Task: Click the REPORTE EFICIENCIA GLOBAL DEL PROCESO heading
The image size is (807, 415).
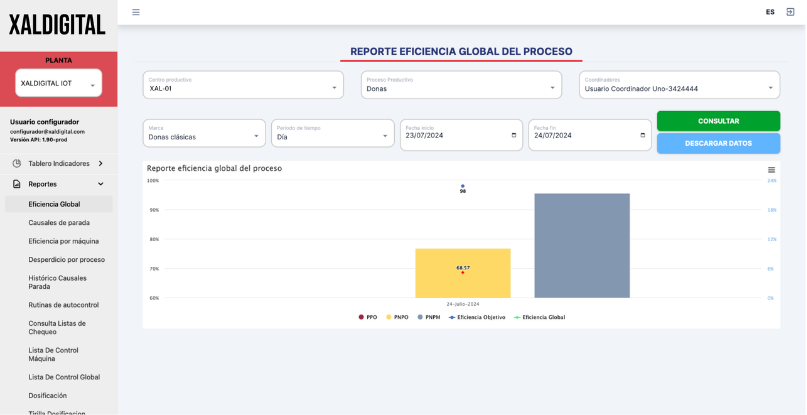Action: [461, 51]
